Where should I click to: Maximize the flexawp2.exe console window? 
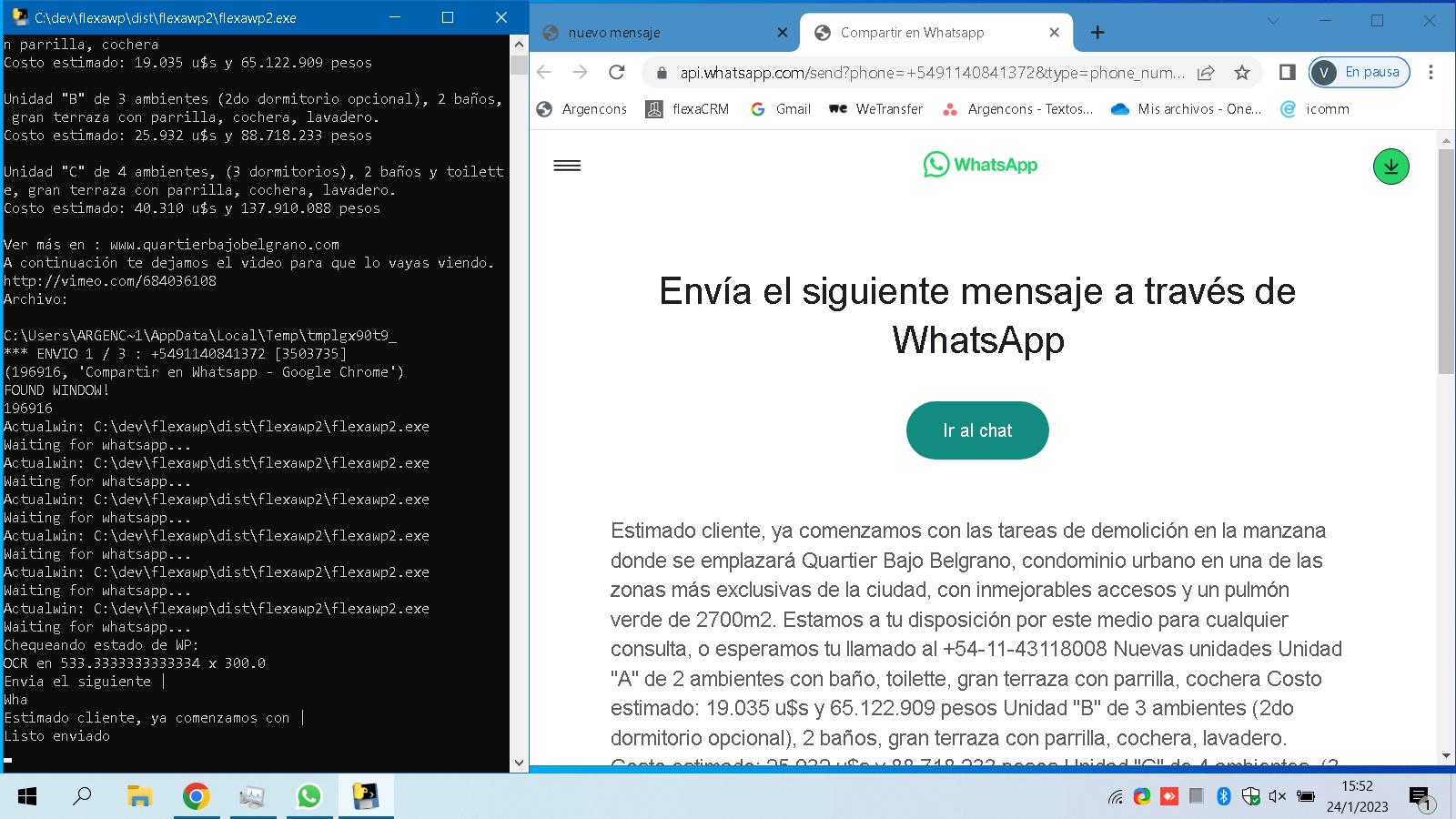pos(448,17)
